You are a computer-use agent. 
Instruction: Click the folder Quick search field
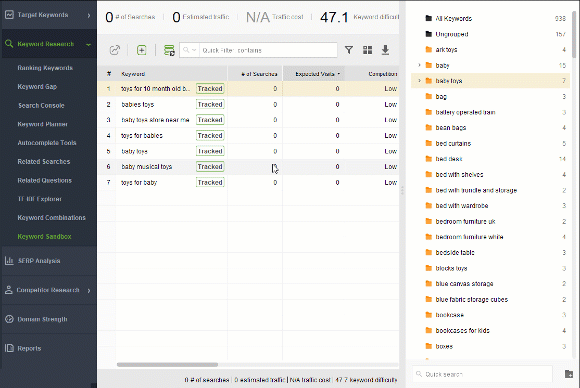tap(482, 374)
